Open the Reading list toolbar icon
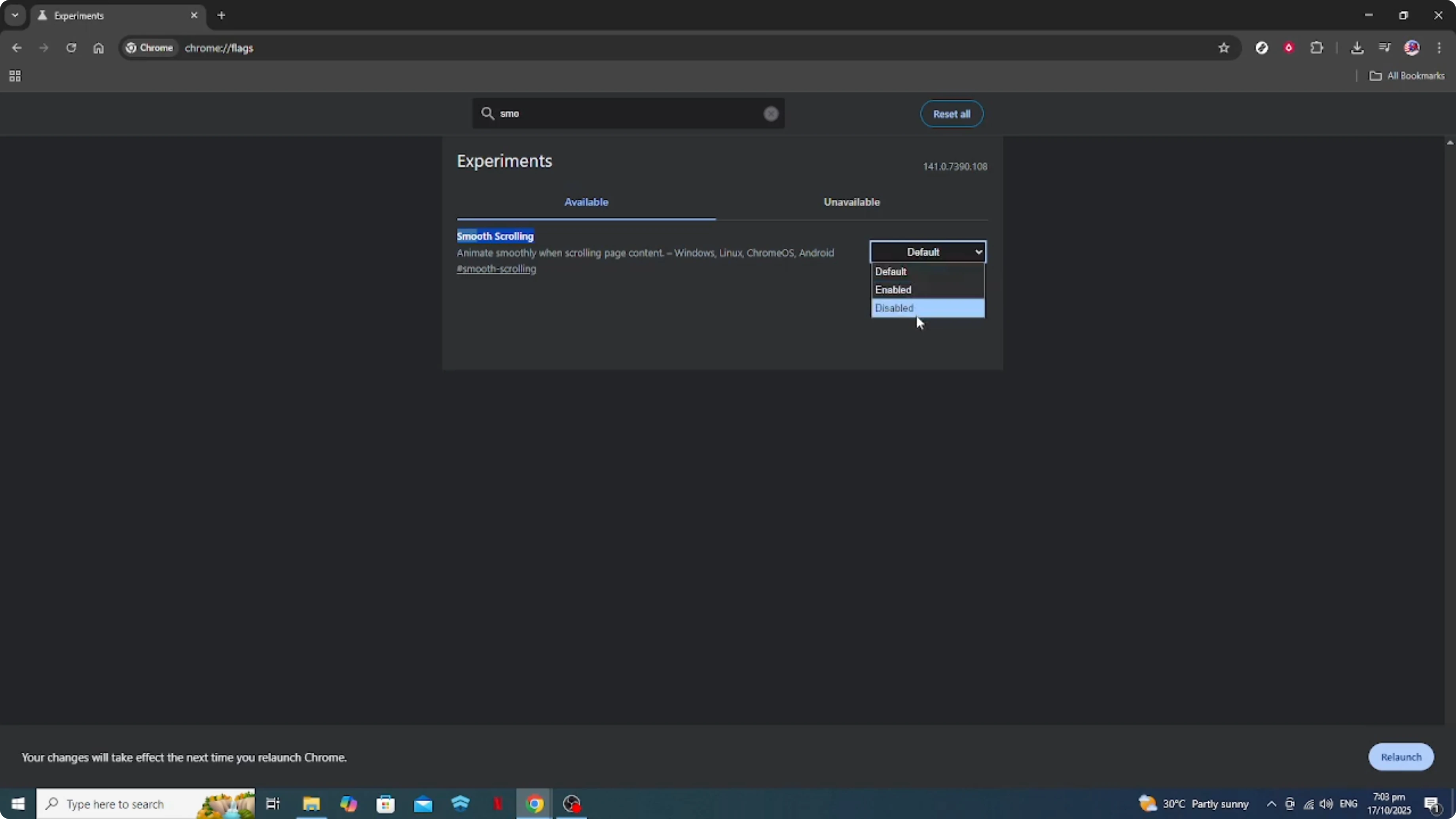Image resolution: width=1456 pixels, height=819 pixels. tap(1384, 47)
